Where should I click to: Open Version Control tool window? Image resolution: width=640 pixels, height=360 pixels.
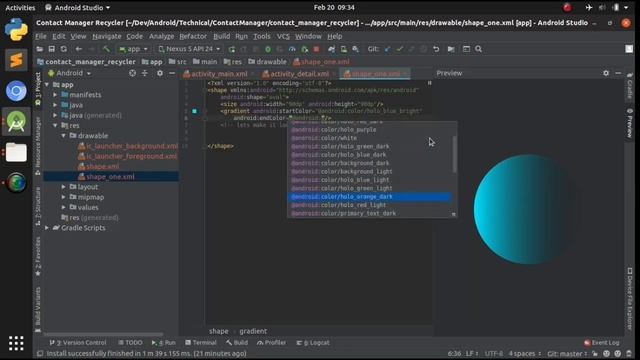[78, 343]
